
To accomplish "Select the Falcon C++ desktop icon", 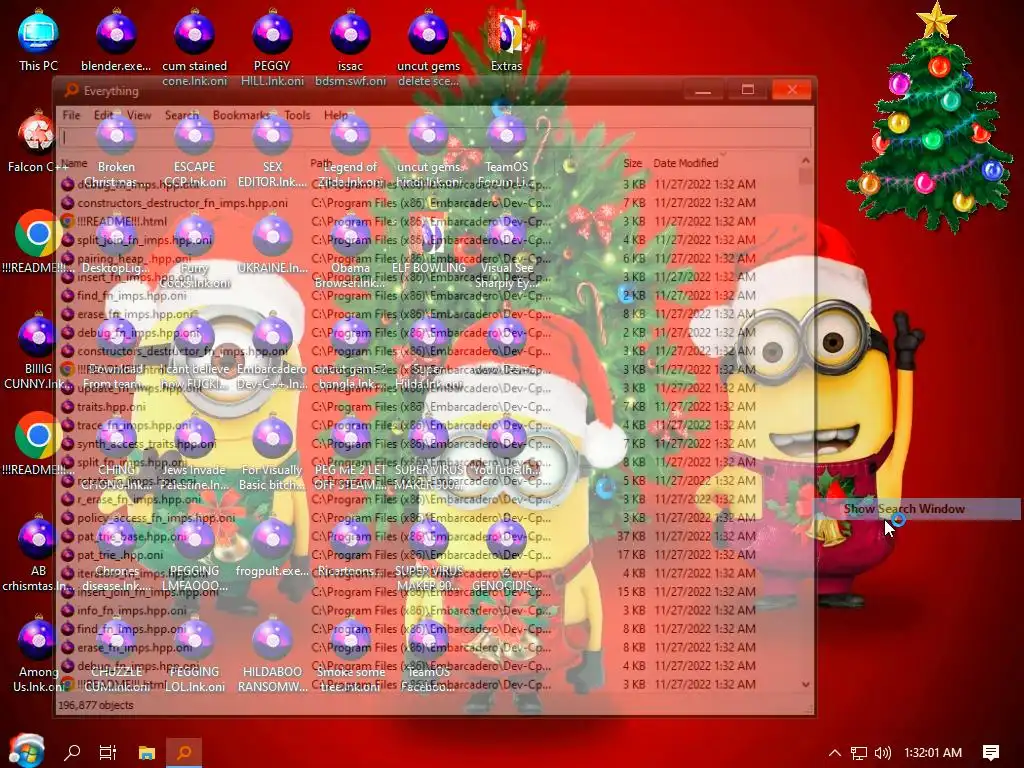I will tap(38, 142).
